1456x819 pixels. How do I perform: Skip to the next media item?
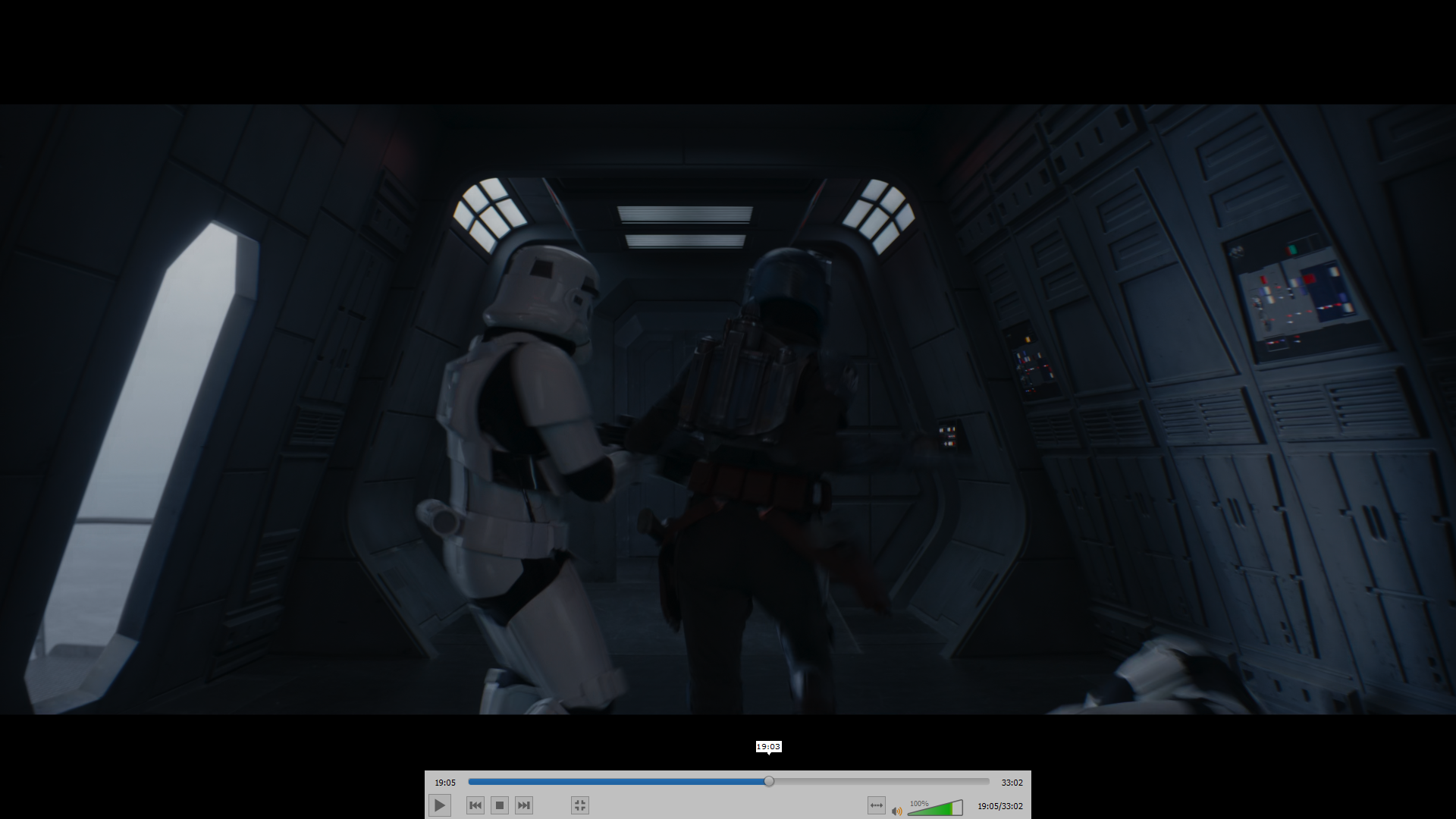[x=524, y=805]
